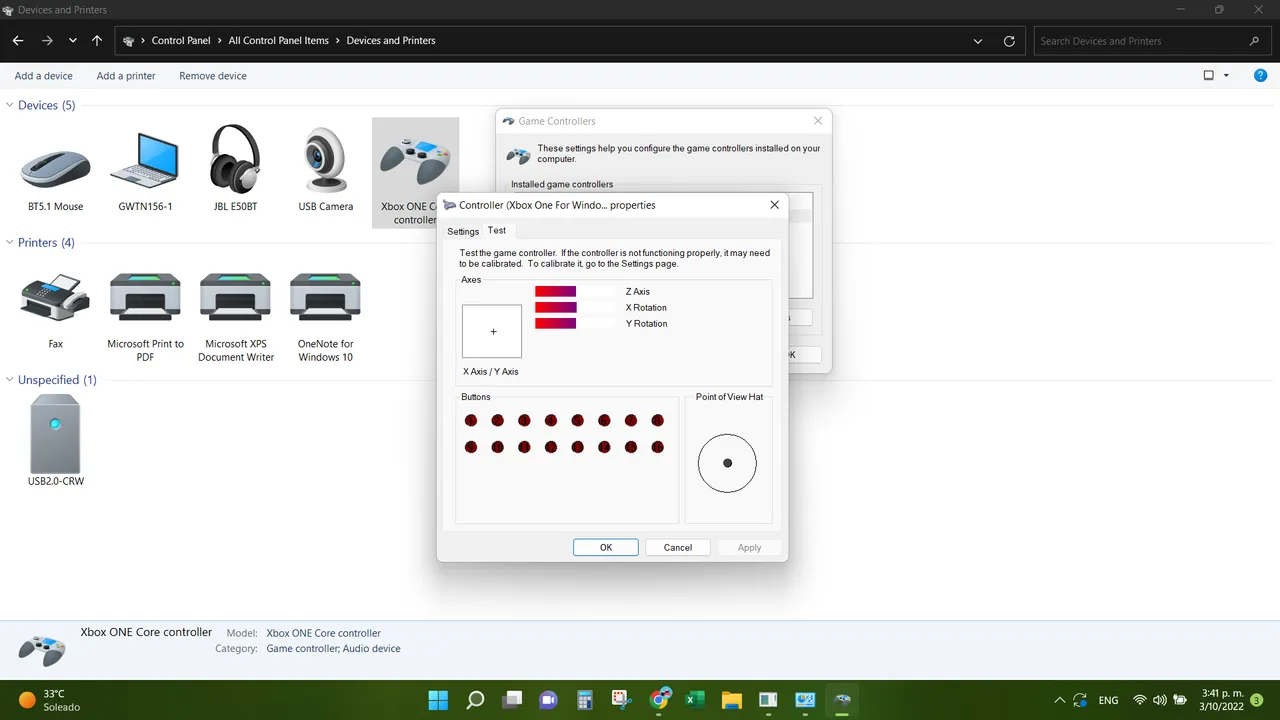Click Xbox ONE Core controller details icon
This screenshot has width=1280, height=720.
[x=42, y=648]
